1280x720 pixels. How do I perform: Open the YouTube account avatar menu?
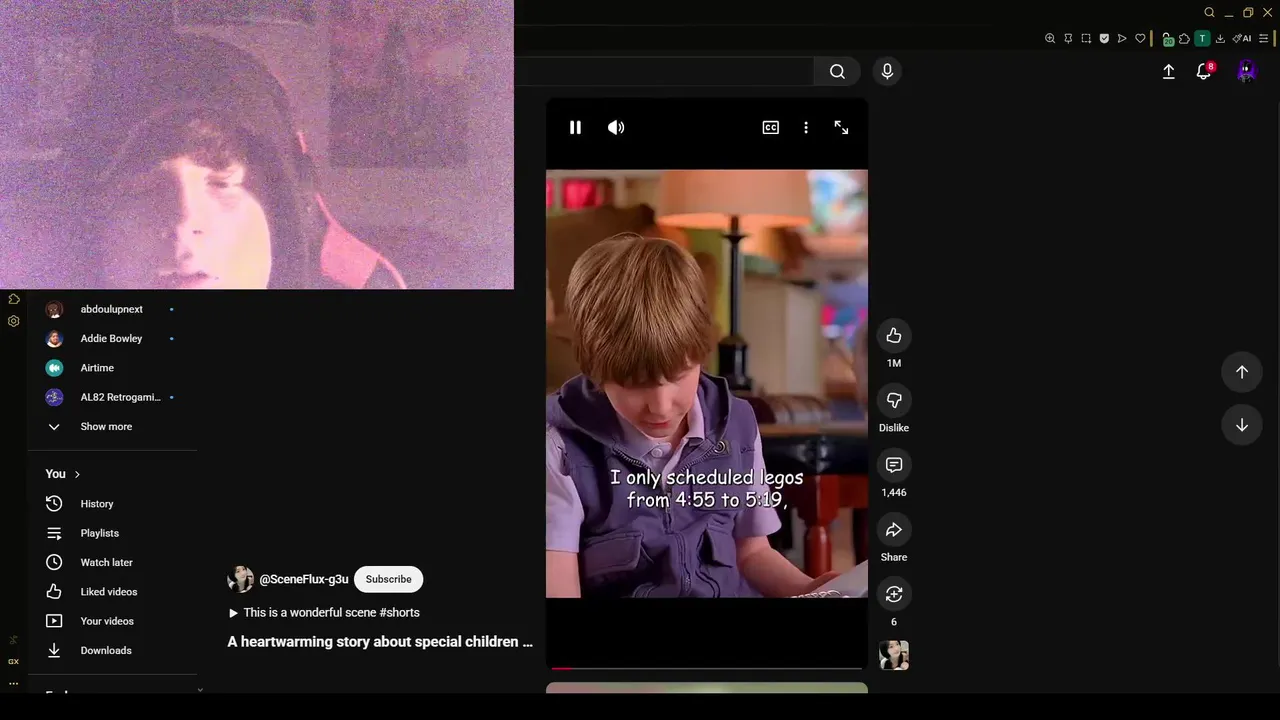(1246, 71)
